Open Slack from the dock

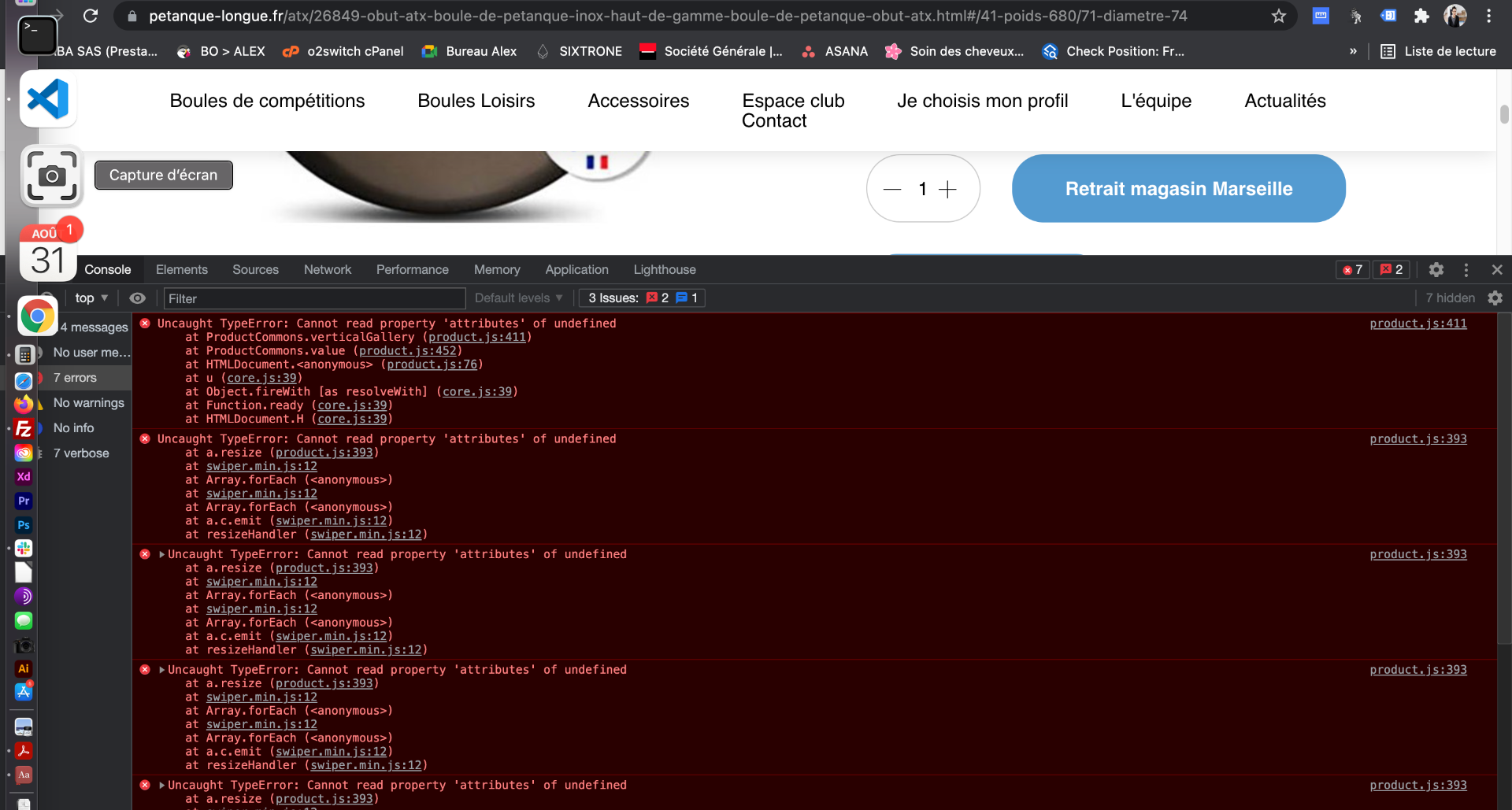point(24,549)
